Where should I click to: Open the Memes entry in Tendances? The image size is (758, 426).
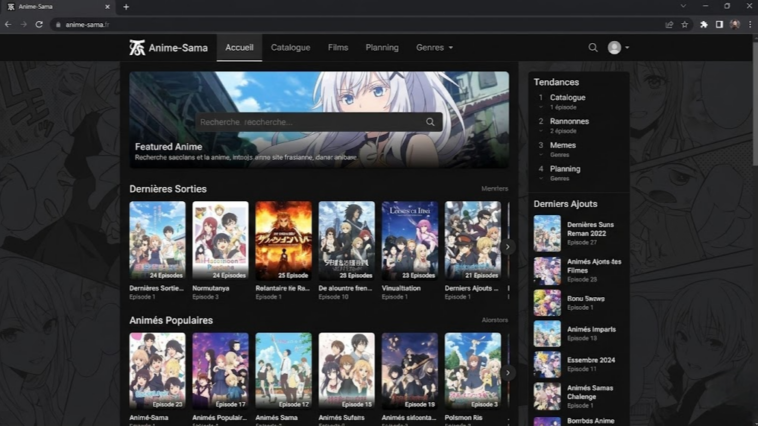pos(563,146)
